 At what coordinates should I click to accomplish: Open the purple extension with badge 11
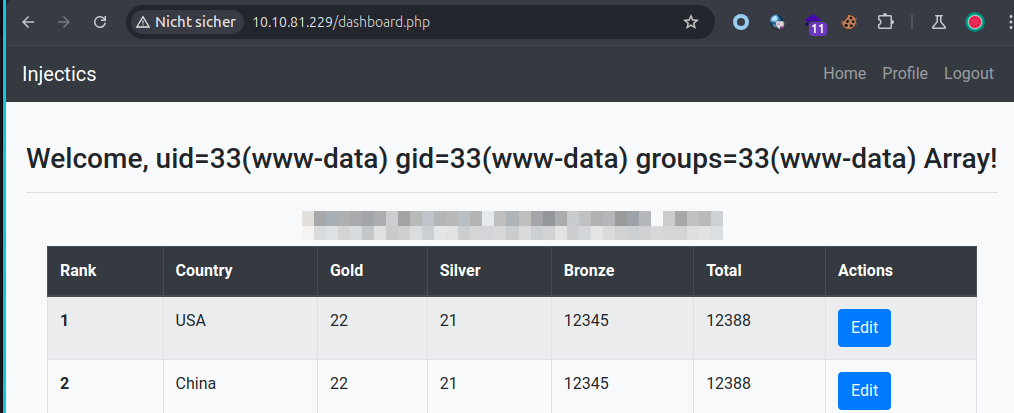coord(814,23)
